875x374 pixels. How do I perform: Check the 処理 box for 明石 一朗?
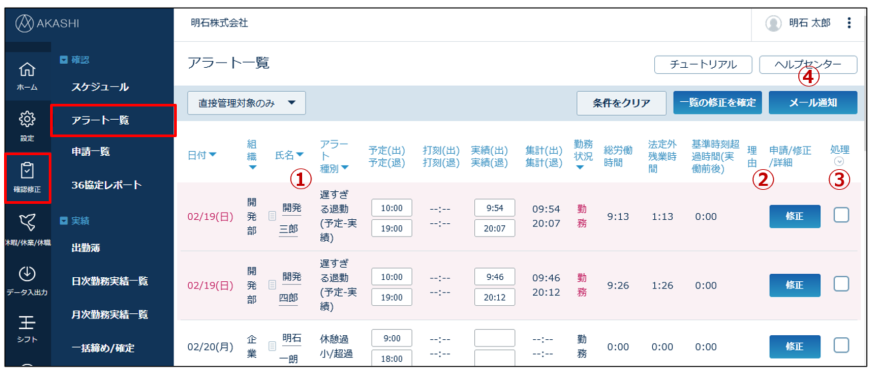point(842,346)
